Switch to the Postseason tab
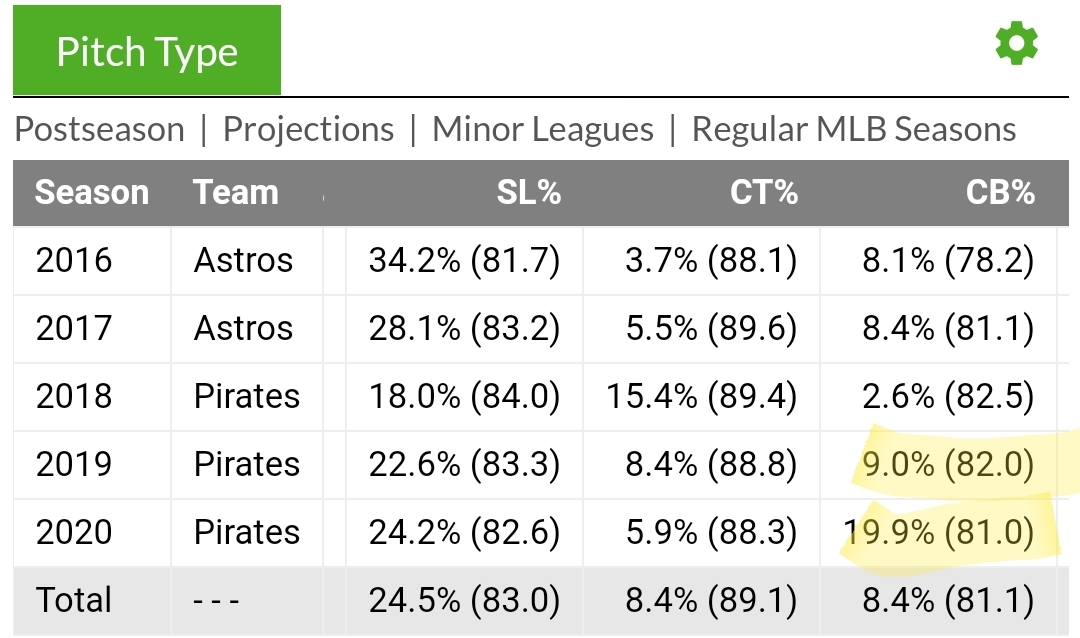Viewport: 1080px width, 638px height. coord(100,129)
